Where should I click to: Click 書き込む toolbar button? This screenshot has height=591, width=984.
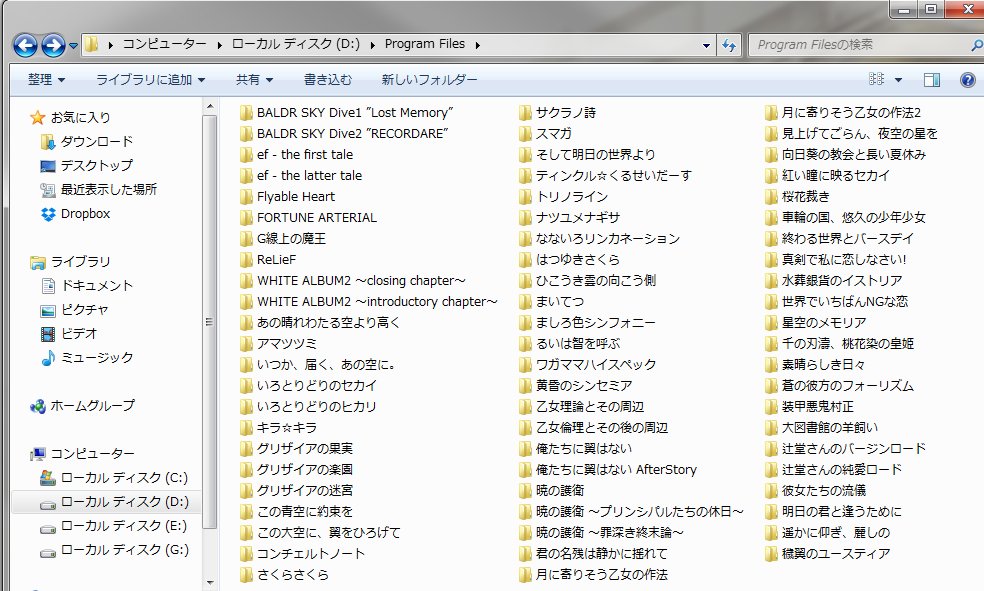pyautogui.click(x=328, y=80)
